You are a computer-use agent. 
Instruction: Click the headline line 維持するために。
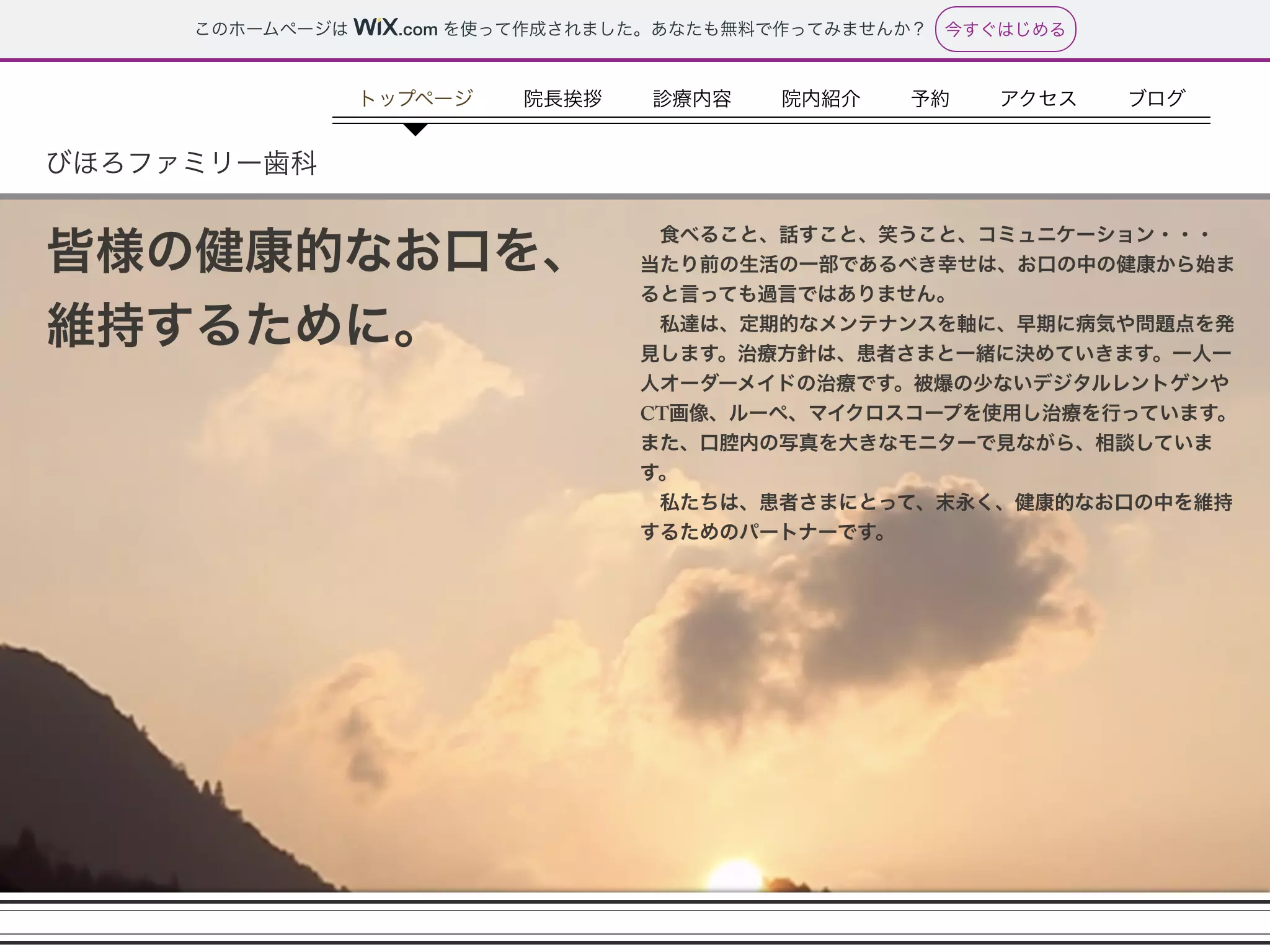[x=233, y=325]
